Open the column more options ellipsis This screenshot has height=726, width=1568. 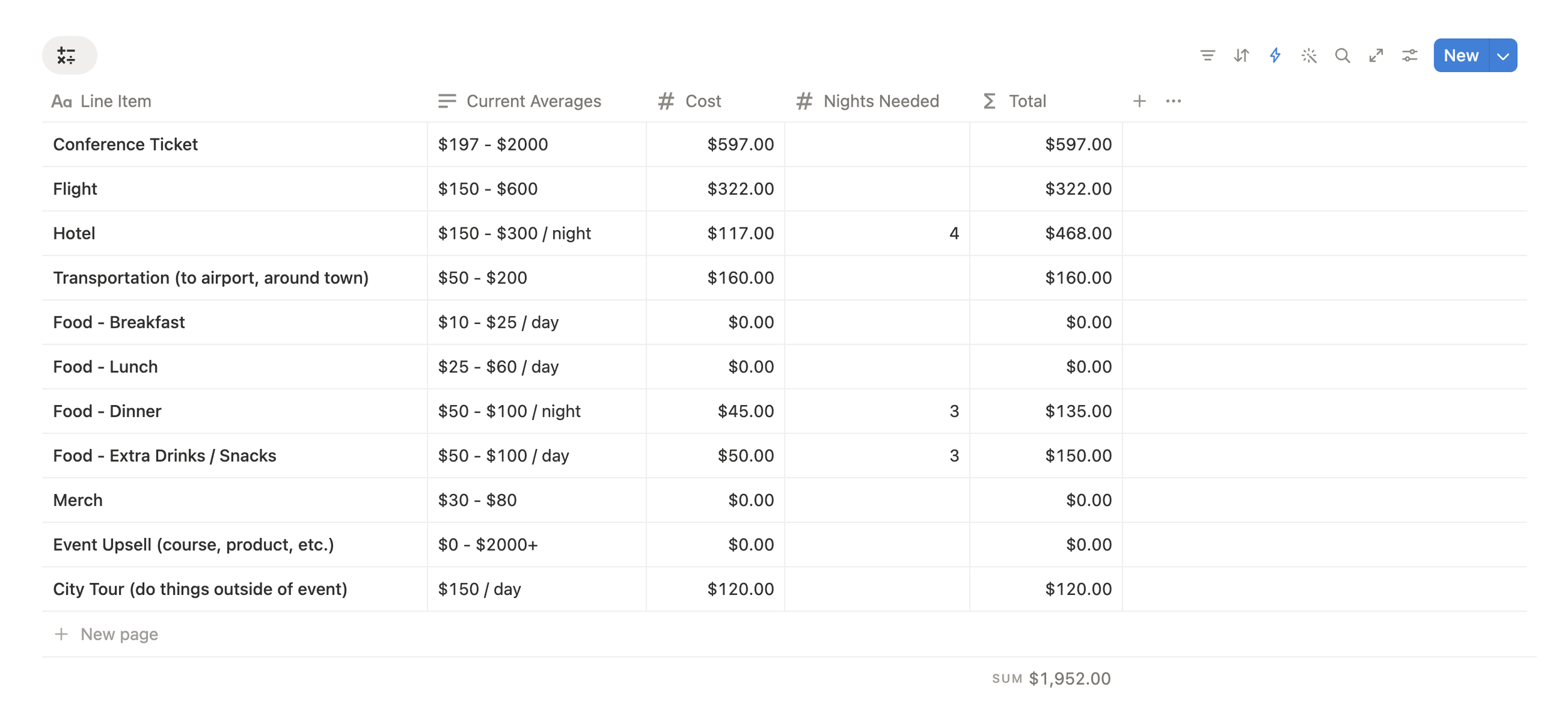click(x=1173, y=101)
